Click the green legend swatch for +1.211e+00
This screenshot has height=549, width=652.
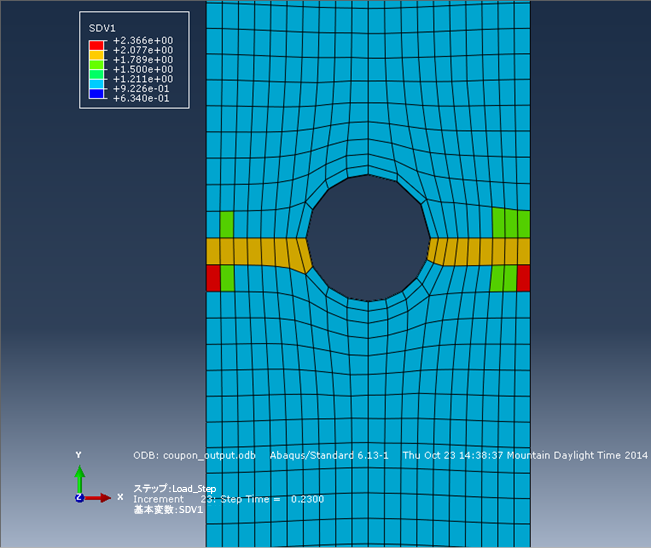pyautogui.click(x=96, y=74)
